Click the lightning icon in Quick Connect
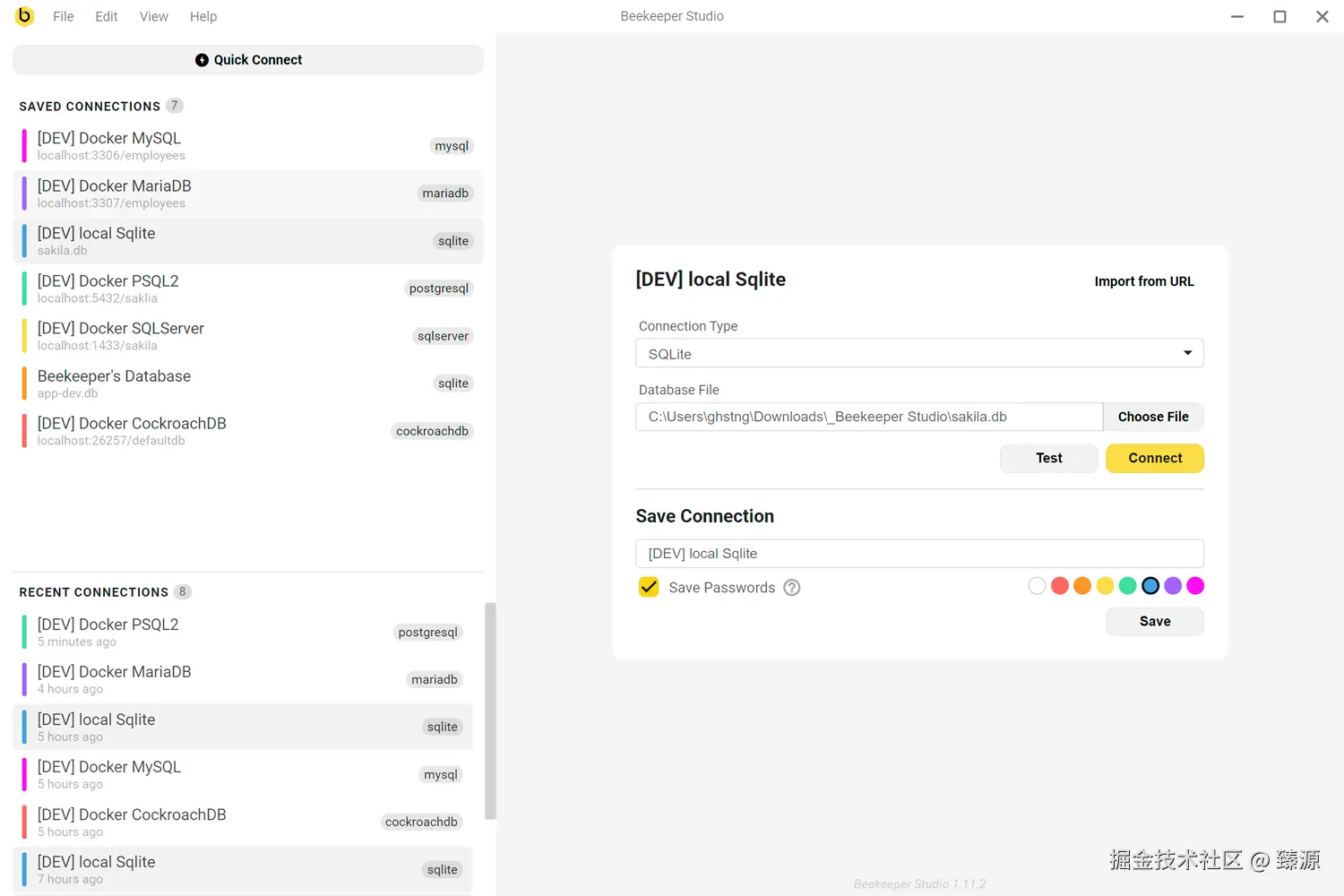 [x=202, y=60]
